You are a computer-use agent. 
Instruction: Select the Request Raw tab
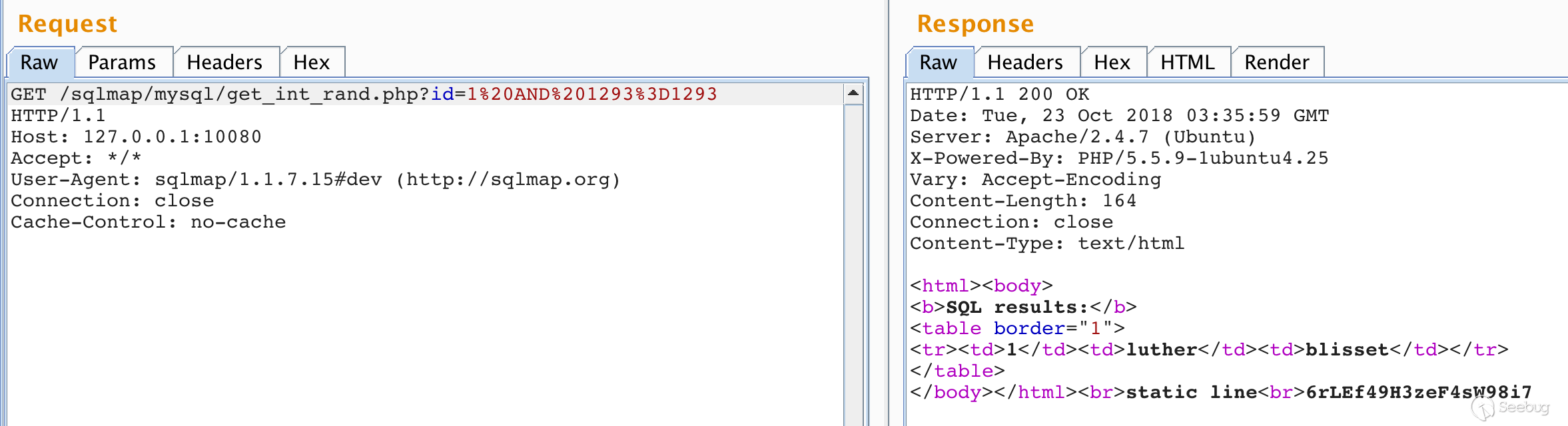tap(39, 63)
